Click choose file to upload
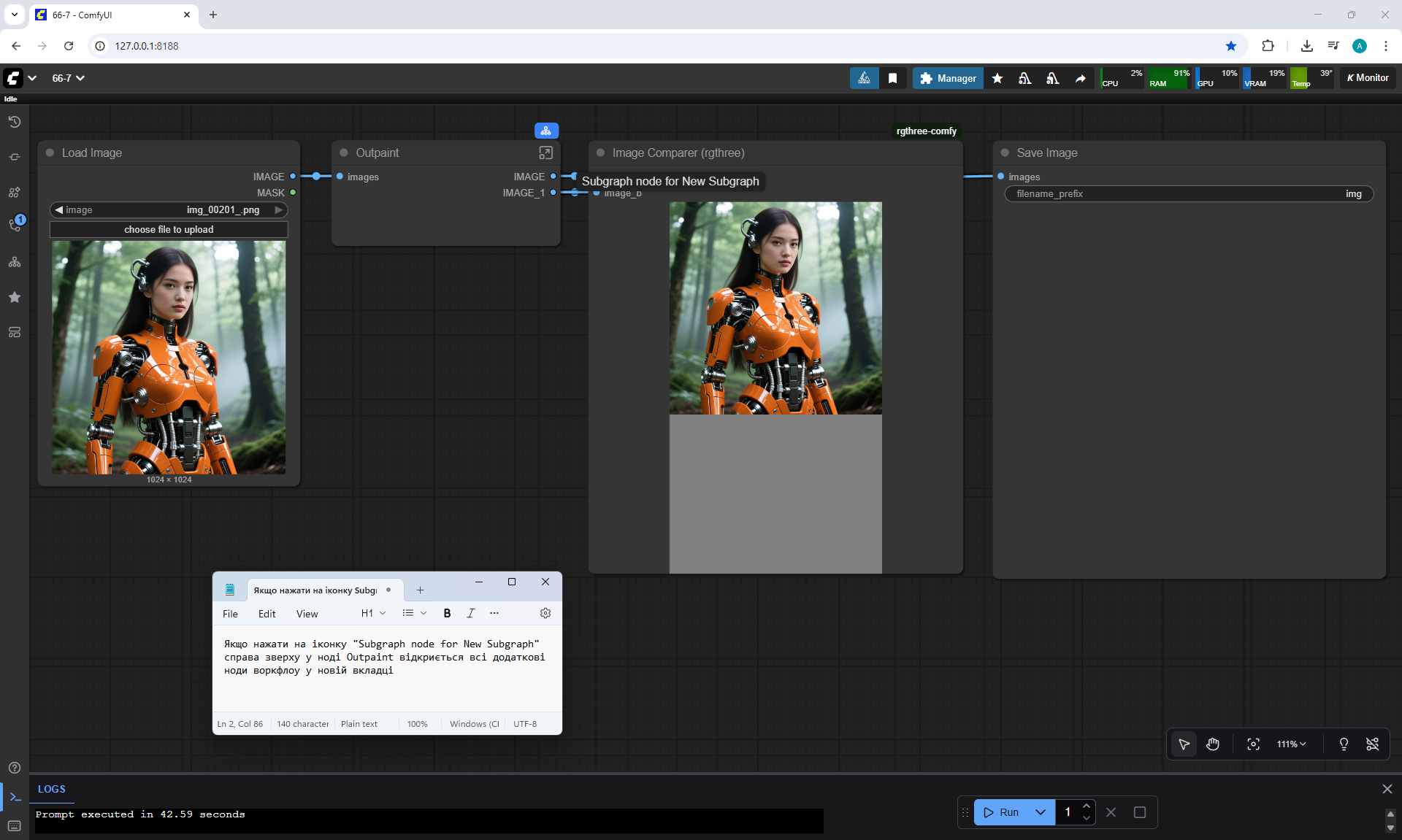The image size is (1402, 840). (169, 229)
